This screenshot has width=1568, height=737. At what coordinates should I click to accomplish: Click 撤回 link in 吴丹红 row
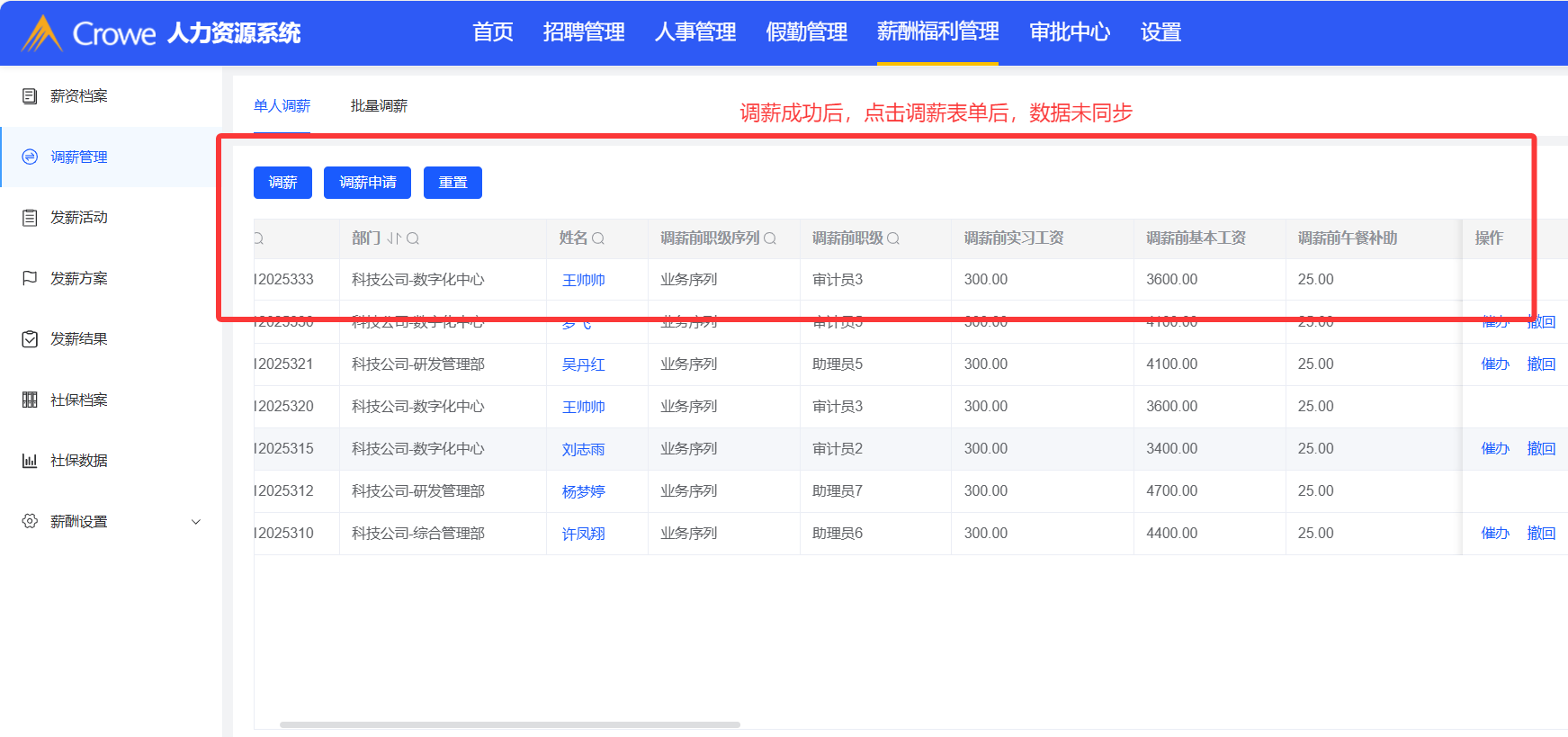click(1541, 364)
